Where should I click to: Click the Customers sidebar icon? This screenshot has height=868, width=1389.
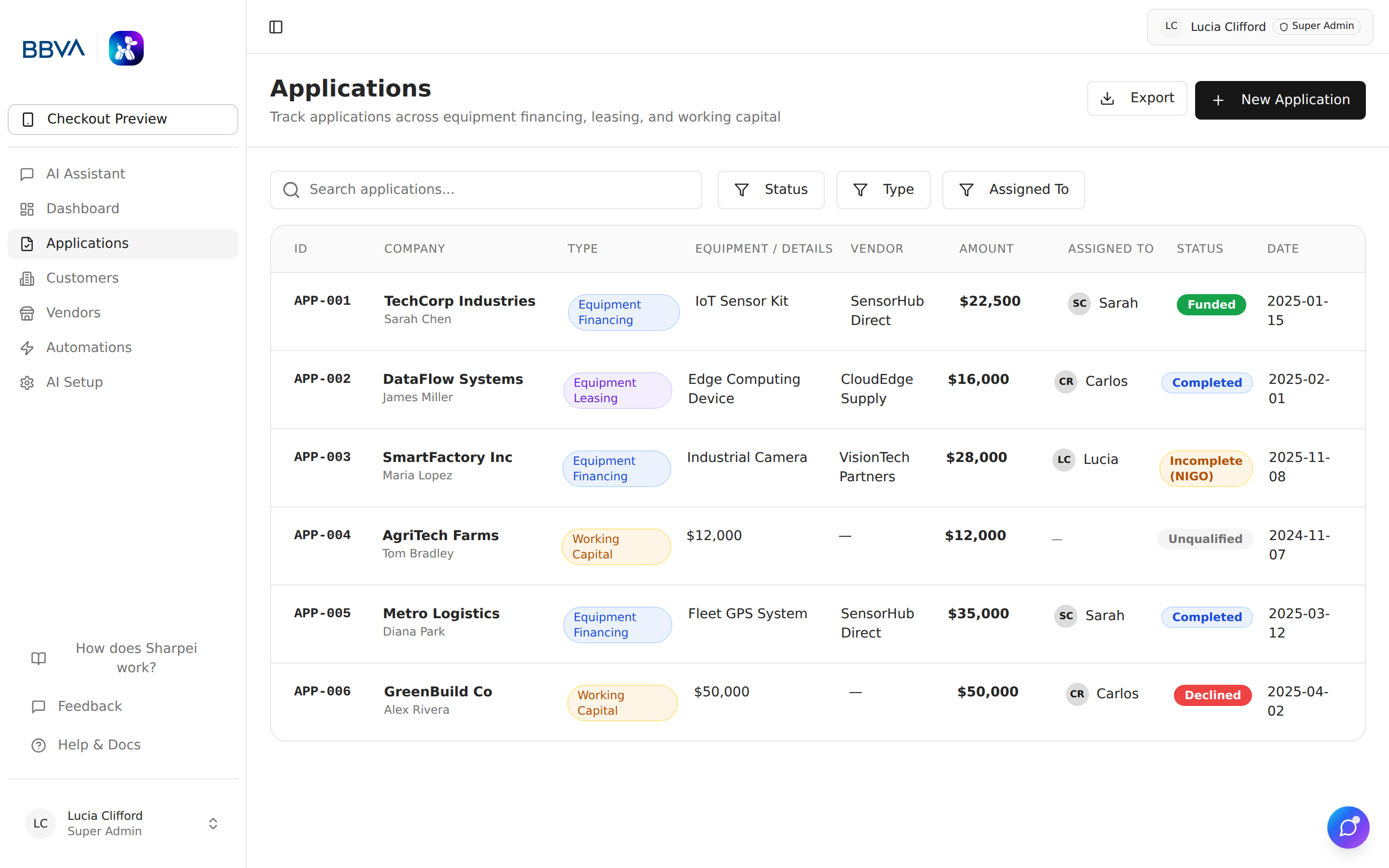click(x=27, y=278)
